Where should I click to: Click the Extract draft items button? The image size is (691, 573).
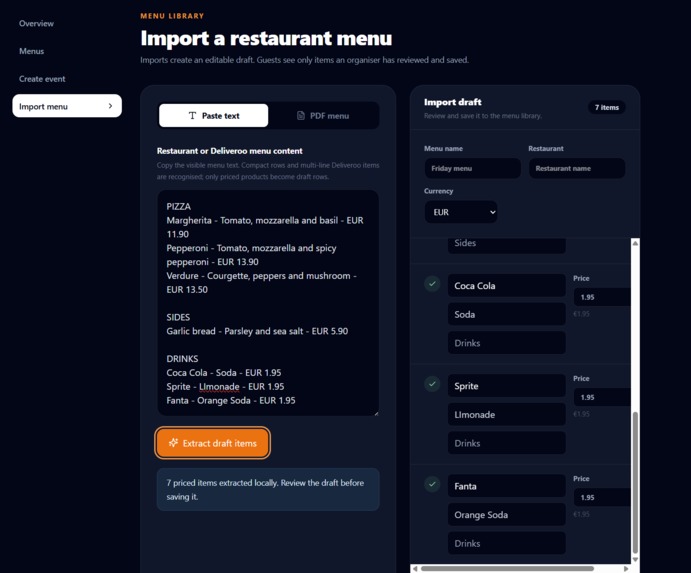(212, 443)
